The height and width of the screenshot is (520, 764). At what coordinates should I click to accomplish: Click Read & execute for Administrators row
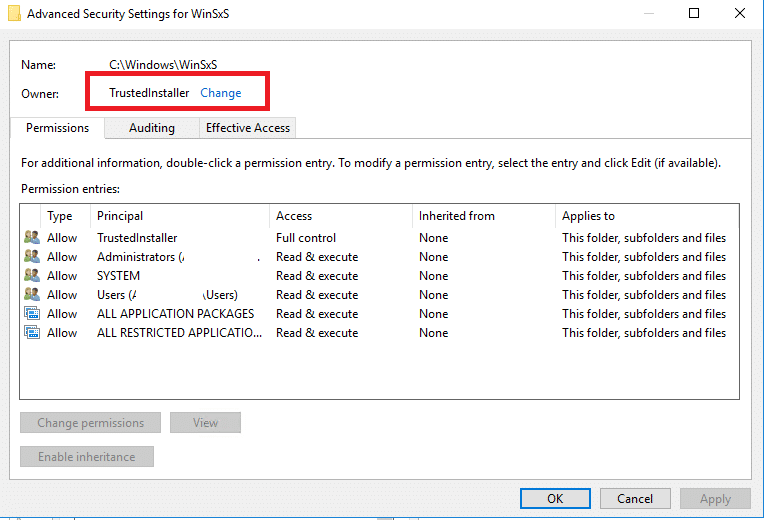coord(317,257)
